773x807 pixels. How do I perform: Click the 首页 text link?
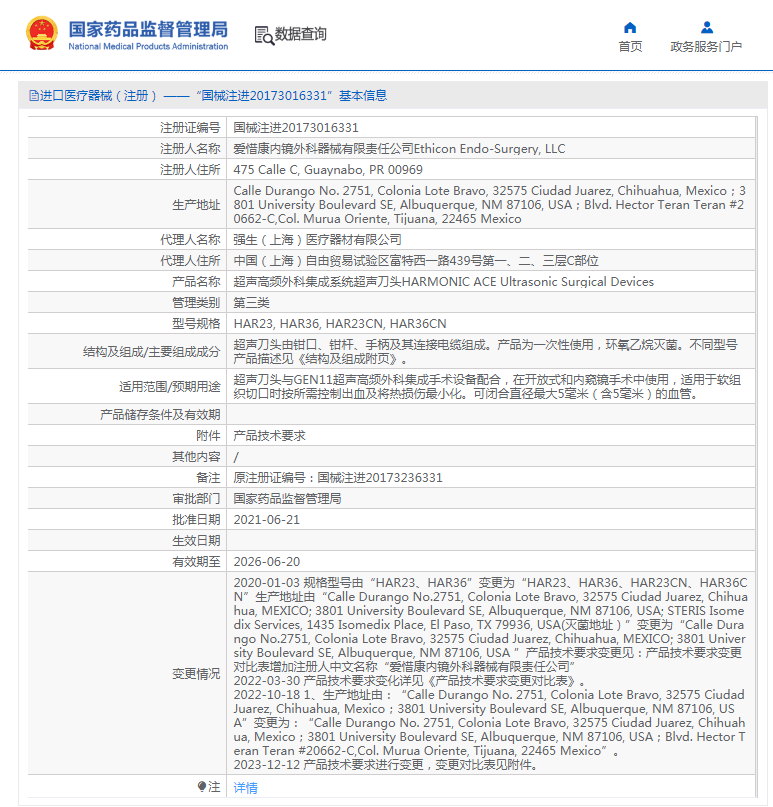630,47
